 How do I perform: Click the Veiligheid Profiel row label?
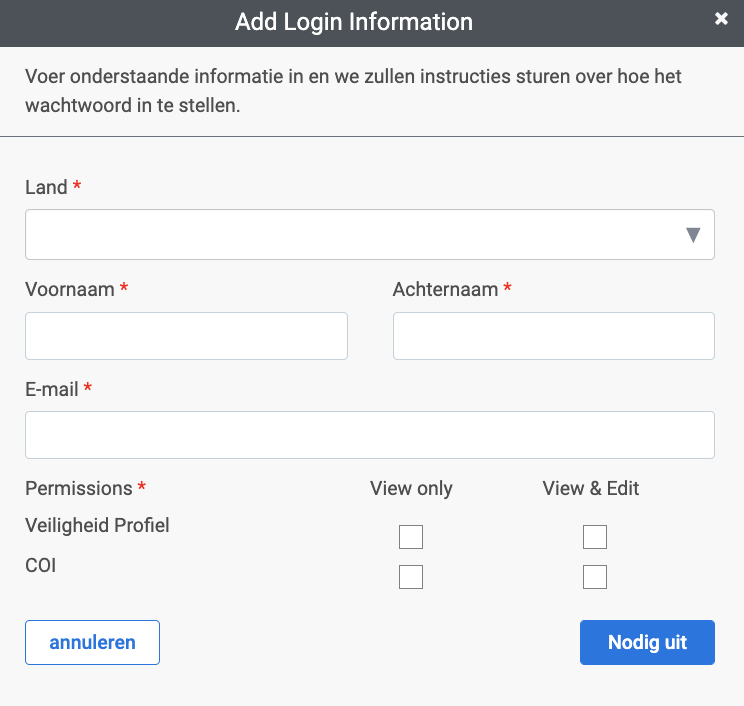point(97,526)
